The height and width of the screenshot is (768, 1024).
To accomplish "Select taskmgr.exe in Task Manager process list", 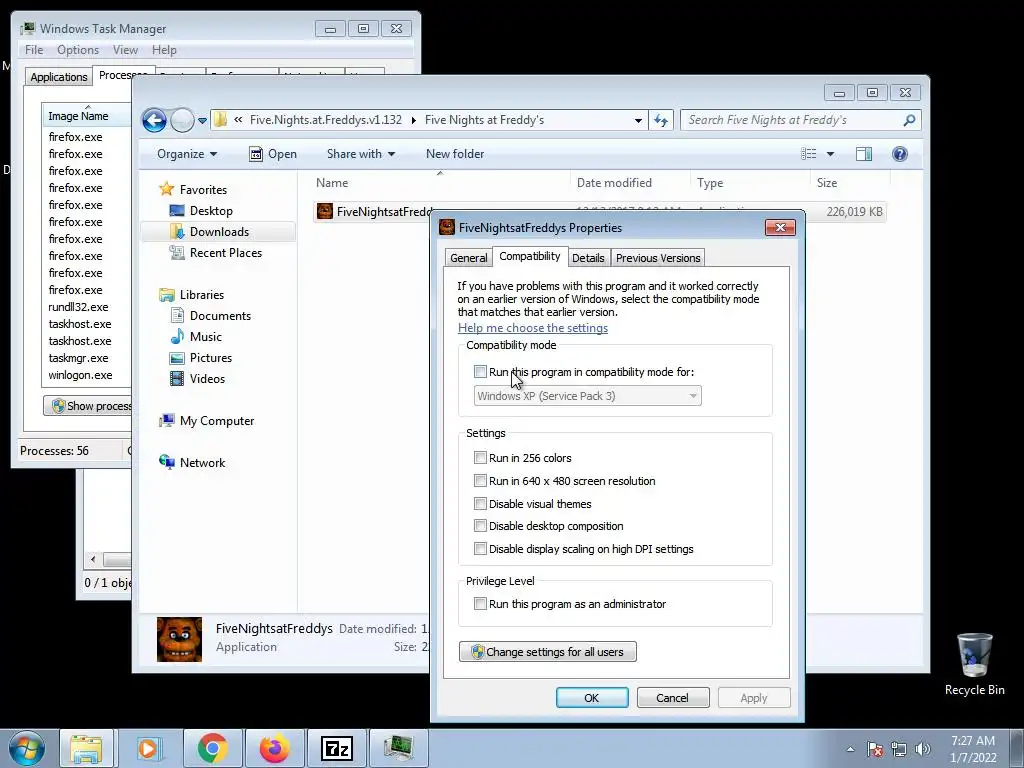I will [78, 358].
